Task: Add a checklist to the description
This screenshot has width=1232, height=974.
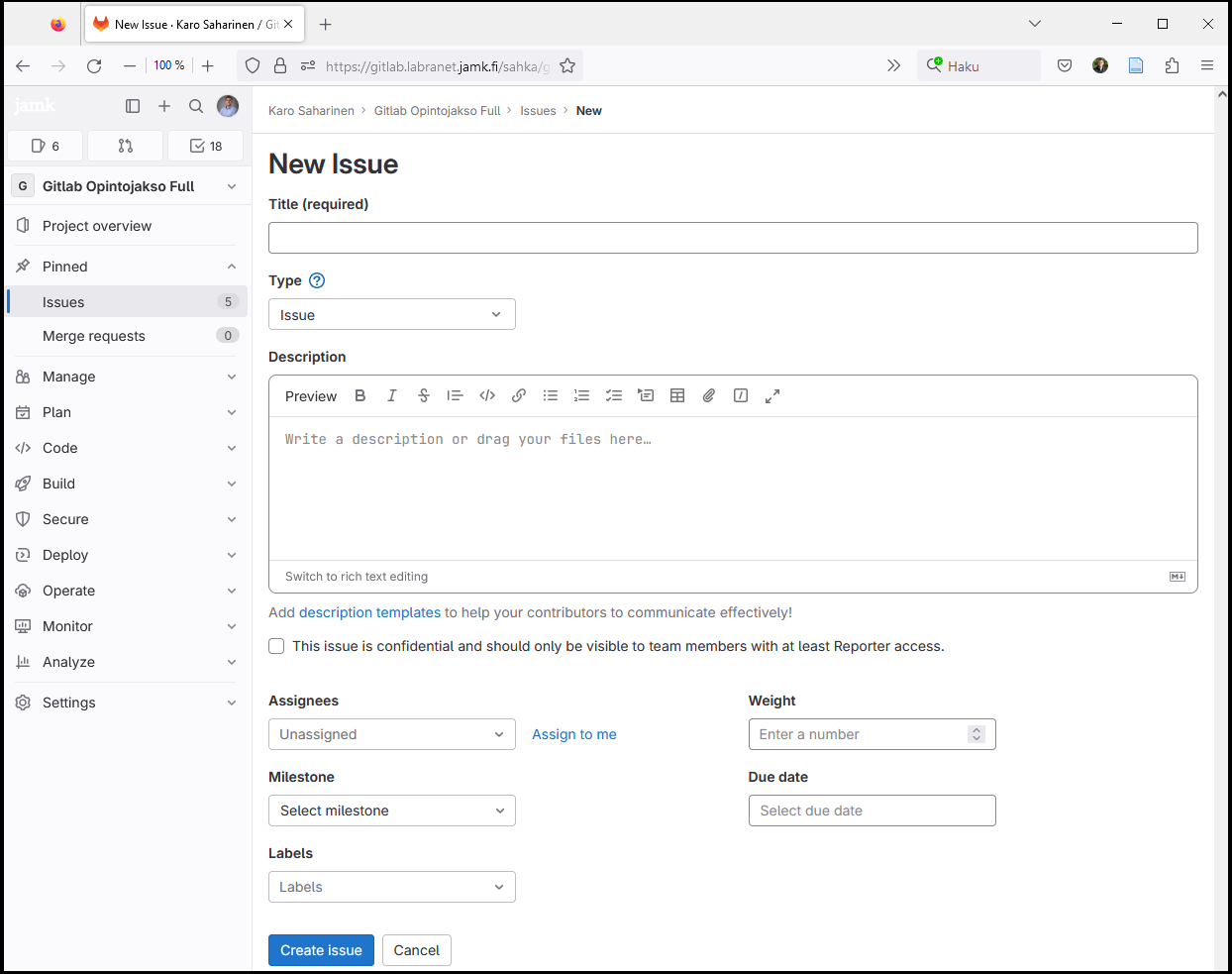Action: 614,395
